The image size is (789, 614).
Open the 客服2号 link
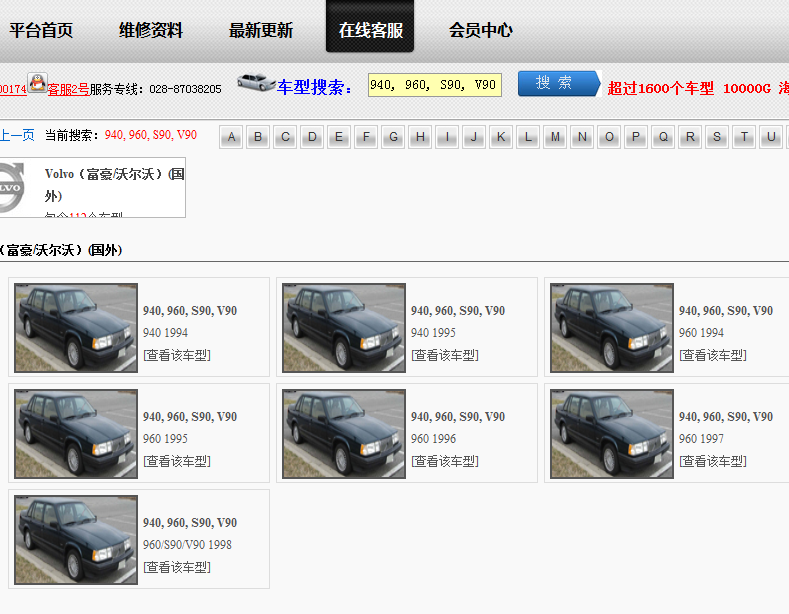(x=68, y=90)
